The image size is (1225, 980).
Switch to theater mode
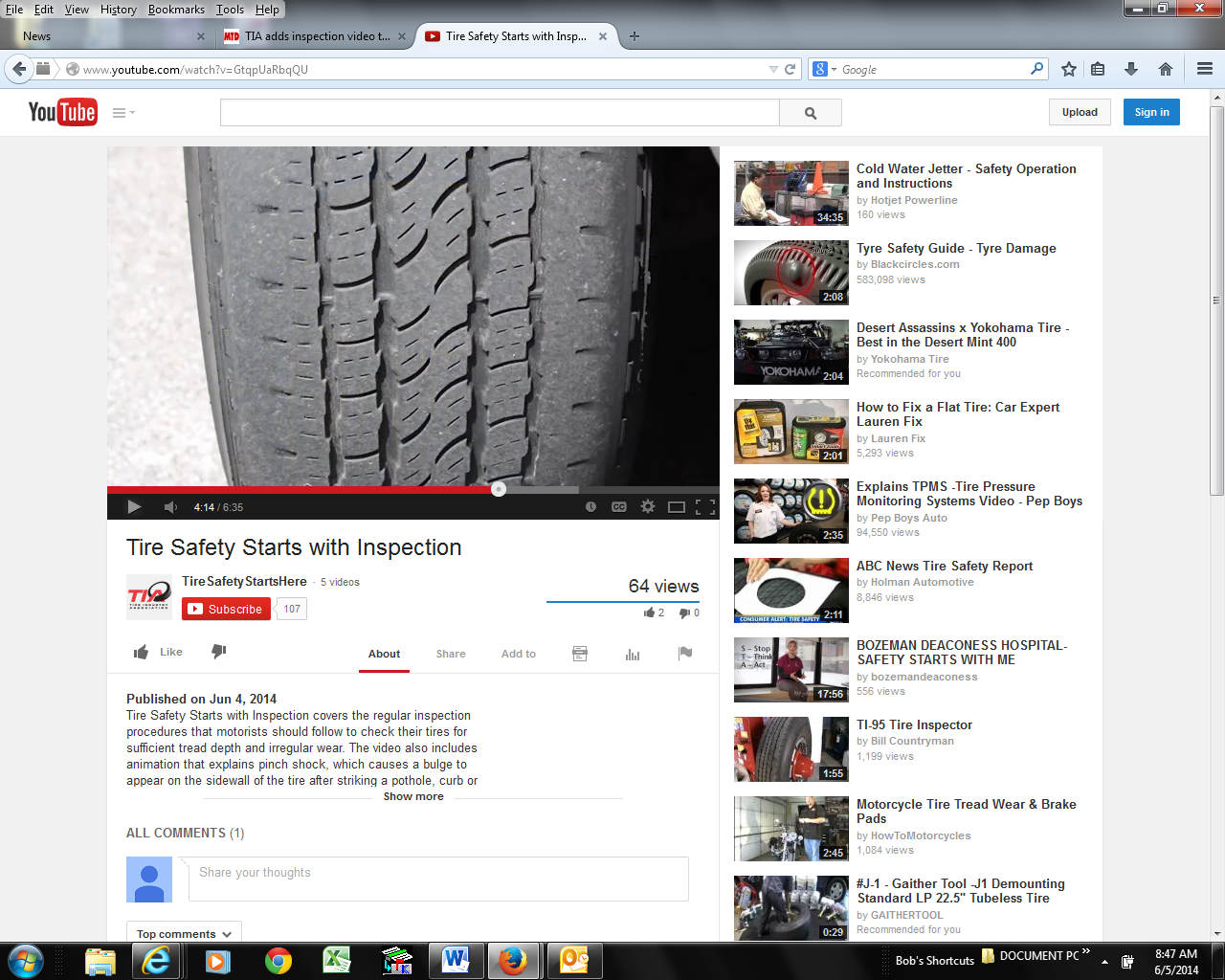coord(678,507)
